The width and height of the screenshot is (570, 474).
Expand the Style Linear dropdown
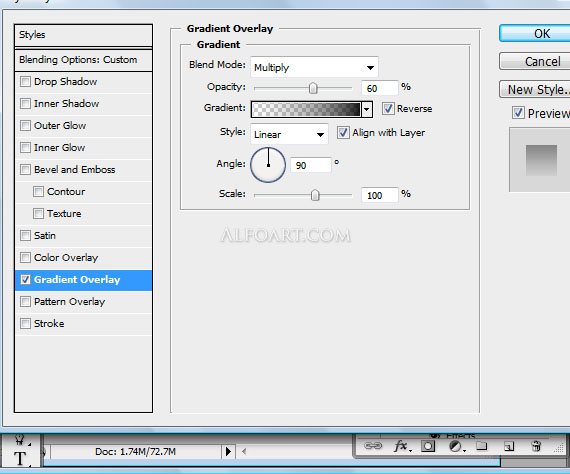pyautogui.click(x=289, y=134)
